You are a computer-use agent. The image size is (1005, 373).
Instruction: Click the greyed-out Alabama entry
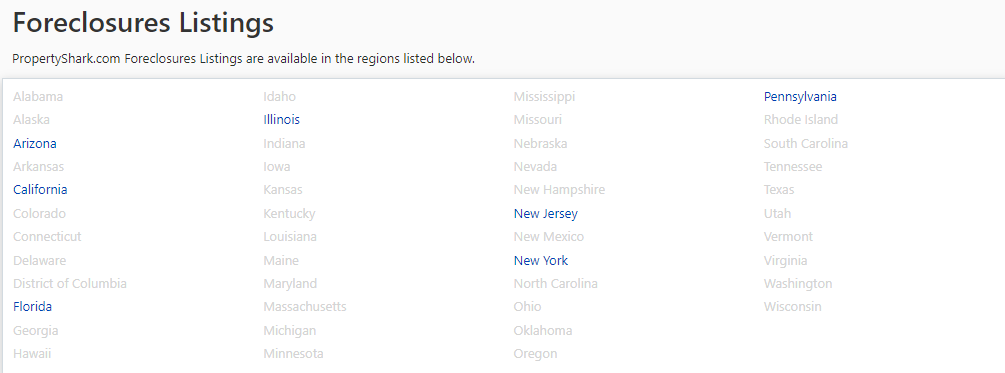38,97
